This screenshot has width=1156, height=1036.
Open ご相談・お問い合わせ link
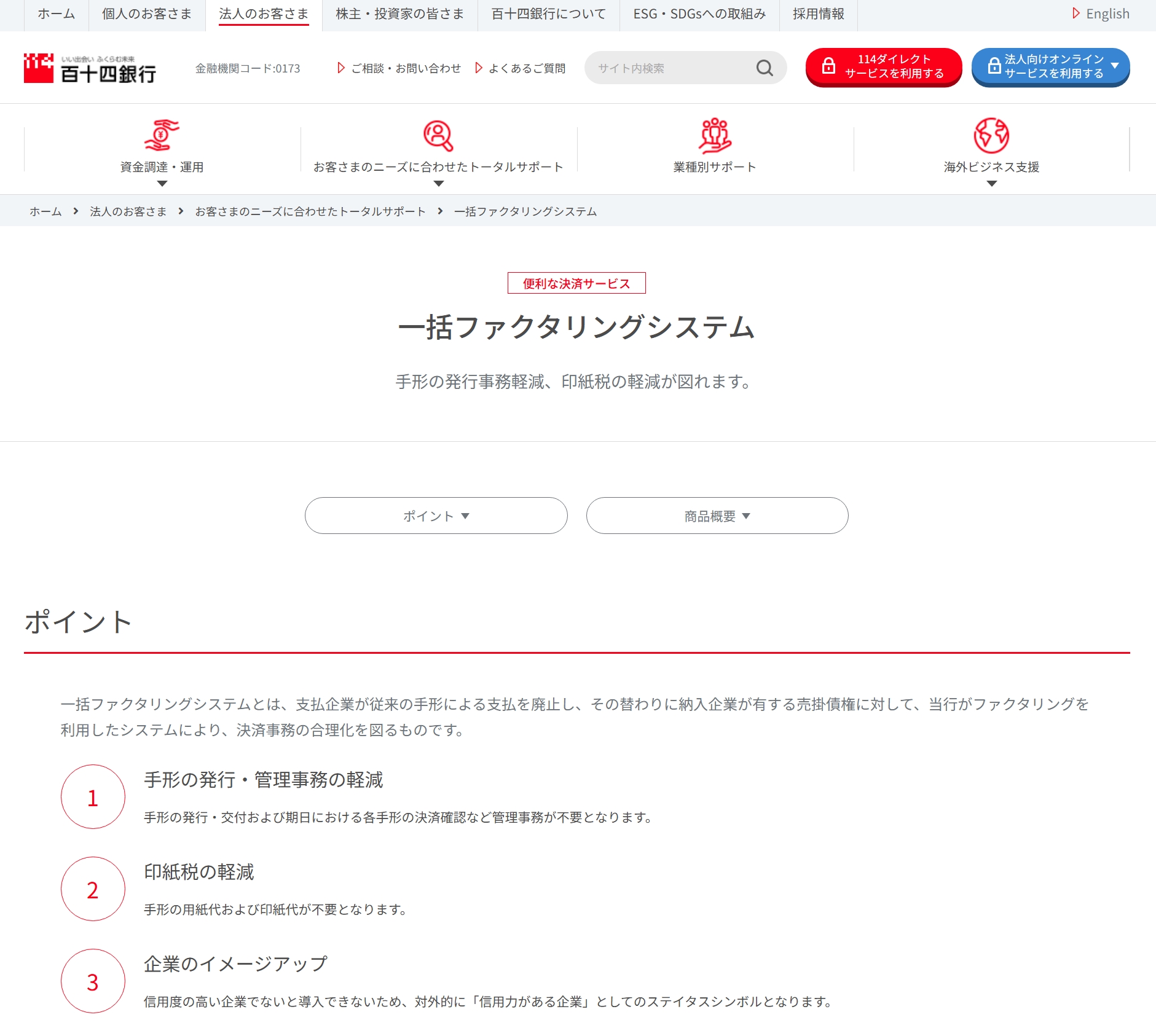(405, 68)
